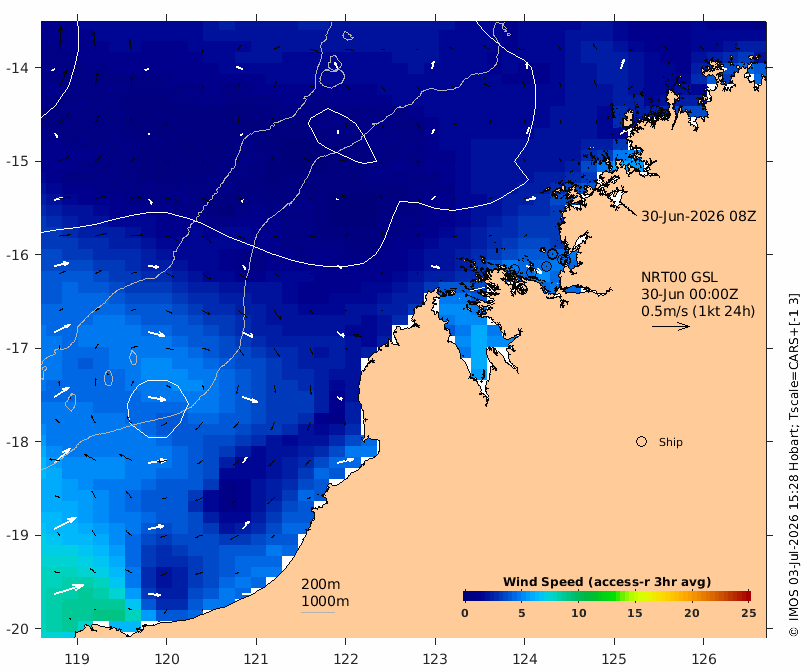
Task: Click the latitude -17 axis label
Action: click(x=18, y=348)
